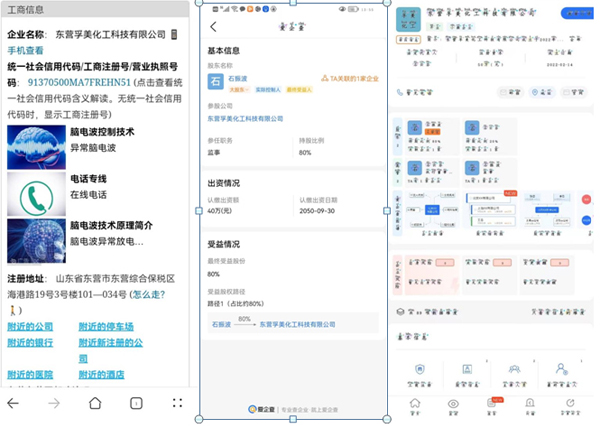600x428 pixels.
Task: Open the green telephone ad thumbnail
Action: point(36,194)
